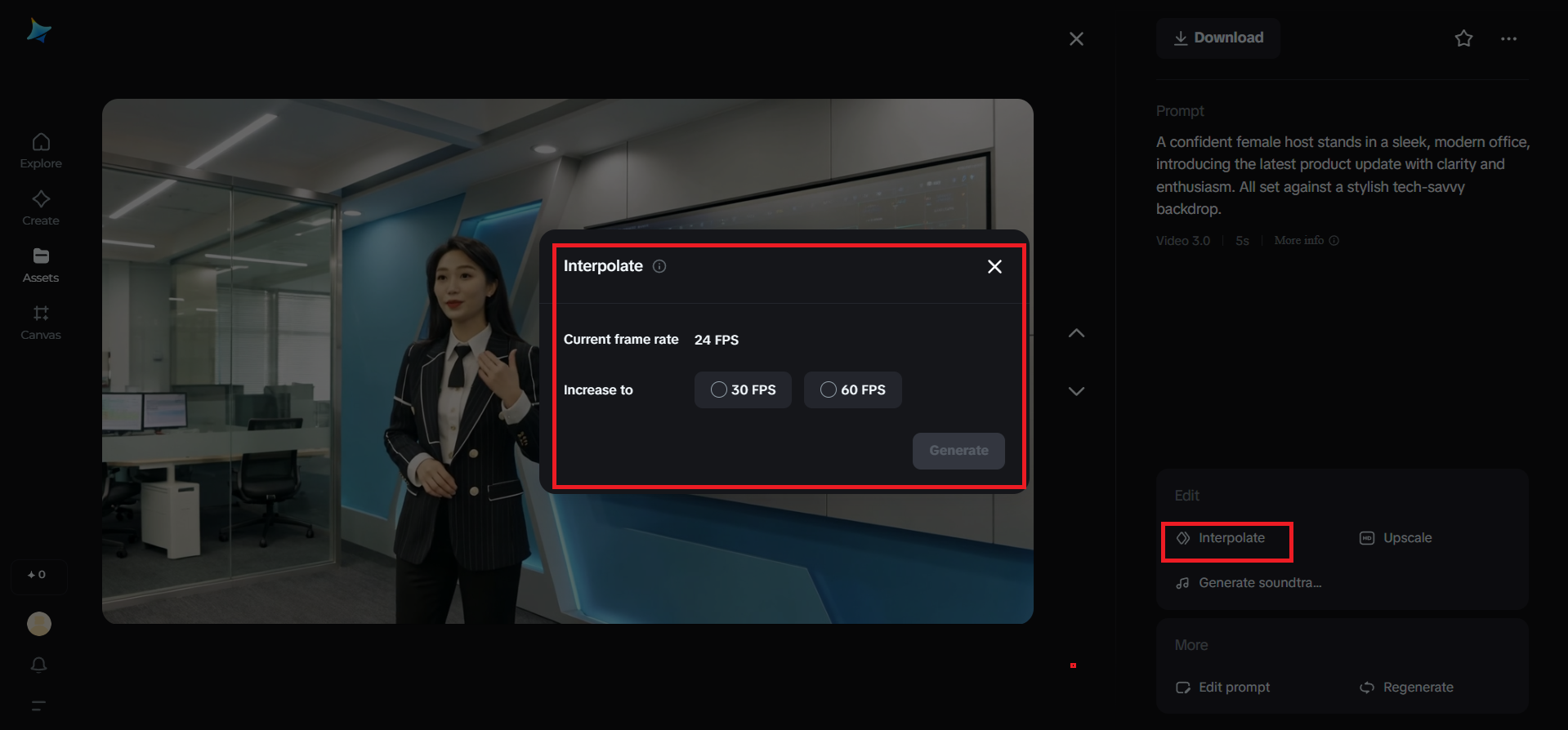The width and height of the screenshot is (1568, 730).
Task: Go to Create in the sidebar
Action: click(41, 208)
